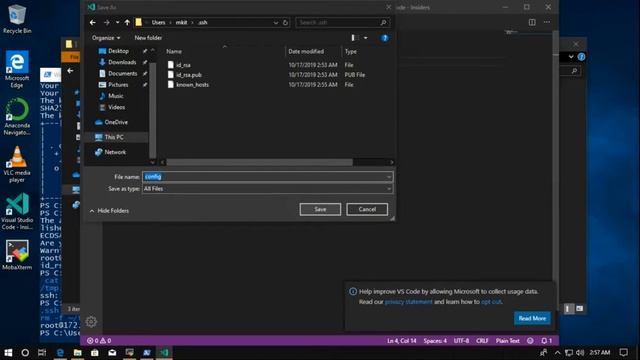Go back in Save As dialog

tap(93, 22)
